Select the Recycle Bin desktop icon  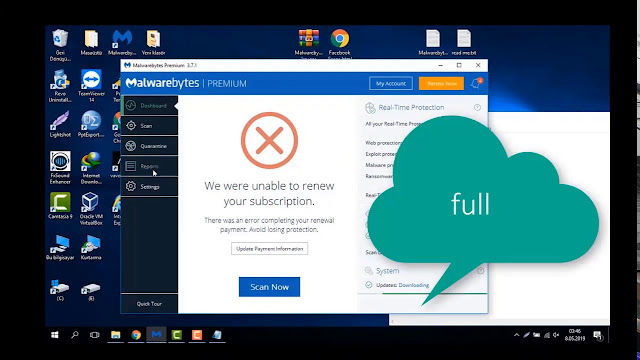[60, 45]
